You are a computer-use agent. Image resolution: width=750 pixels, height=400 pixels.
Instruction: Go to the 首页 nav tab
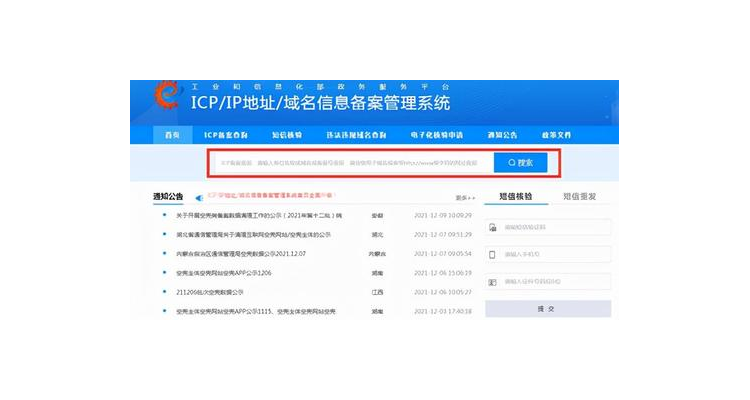coord(172,135)
